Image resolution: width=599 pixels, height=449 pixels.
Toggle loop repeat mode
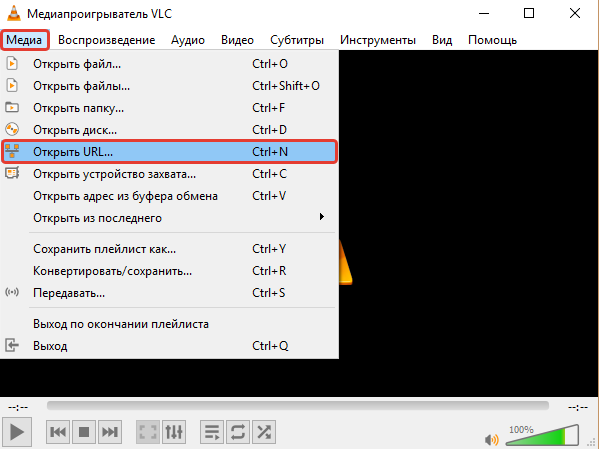[238, 432]
